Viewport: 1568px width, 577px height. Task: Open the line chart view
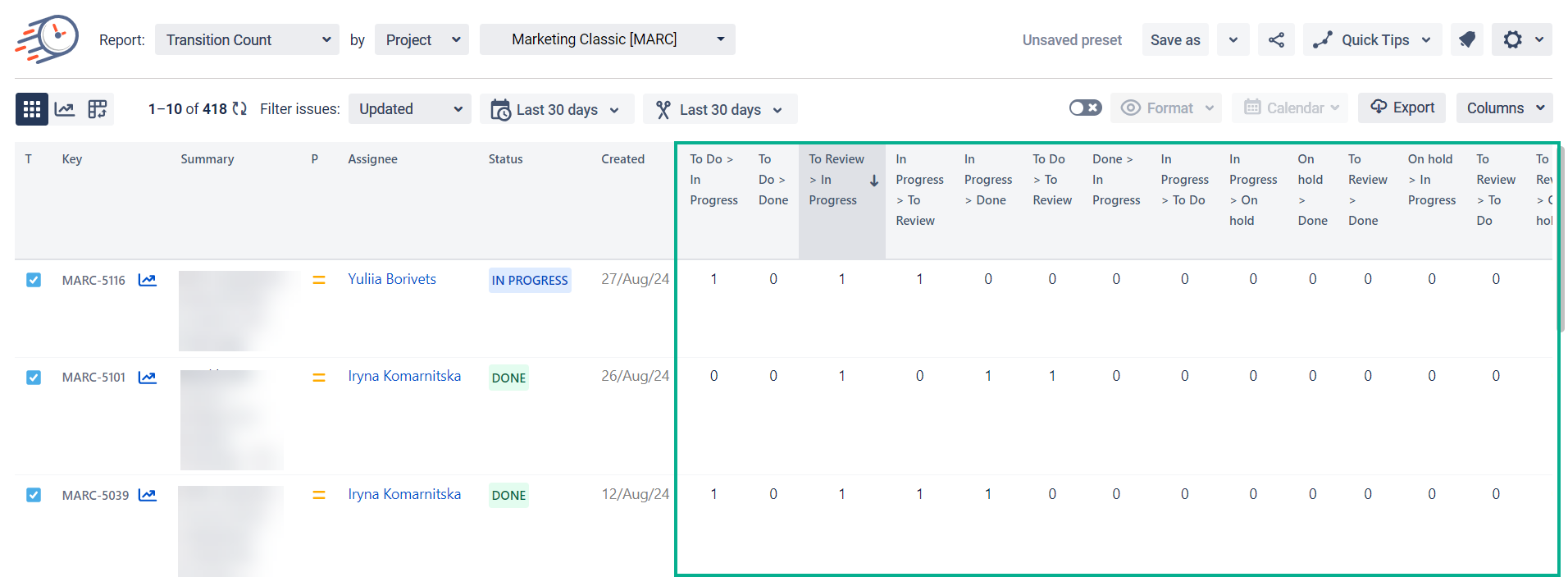click(65, 109)
